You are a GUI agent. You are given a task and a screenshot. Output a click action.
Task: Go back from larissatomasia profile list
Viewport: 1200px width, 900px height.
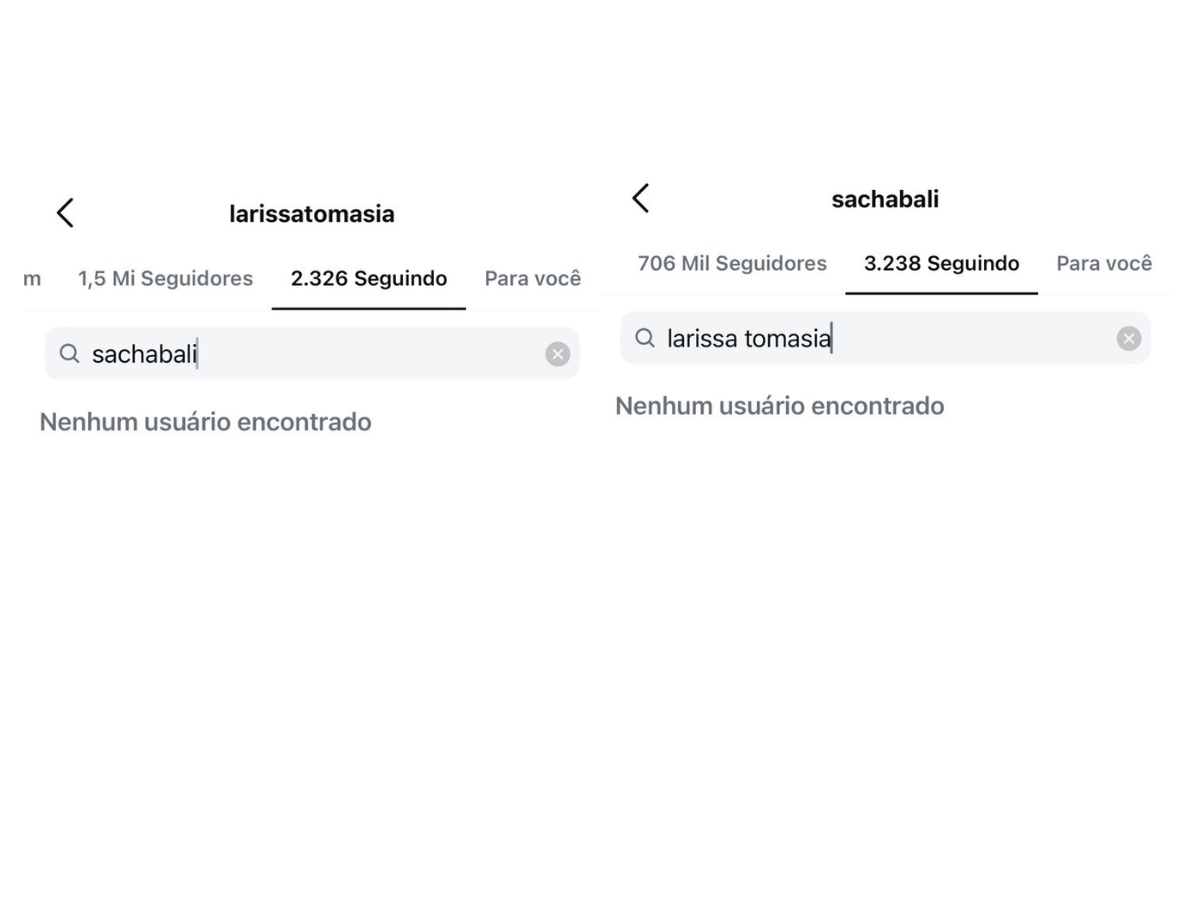[65, 213]
